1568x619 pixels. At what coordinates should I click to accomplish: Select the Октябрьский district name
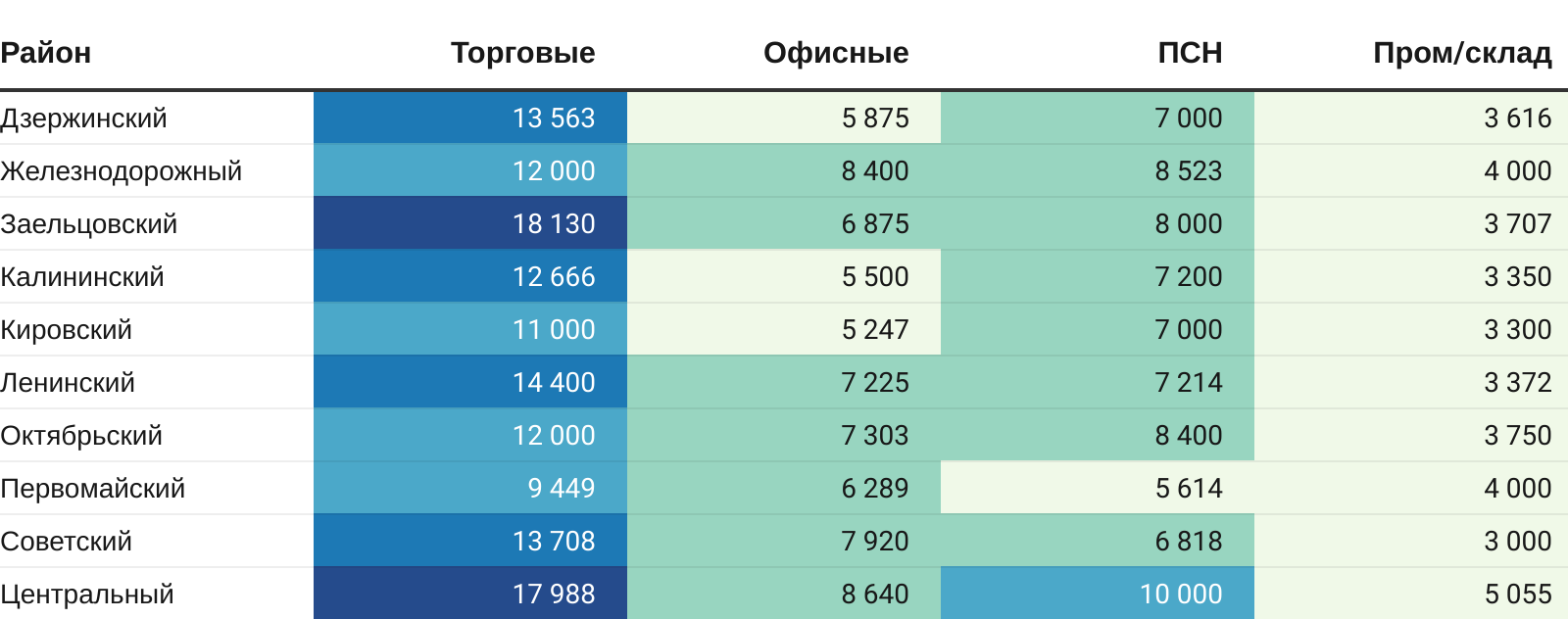click(x=81, y=436)
